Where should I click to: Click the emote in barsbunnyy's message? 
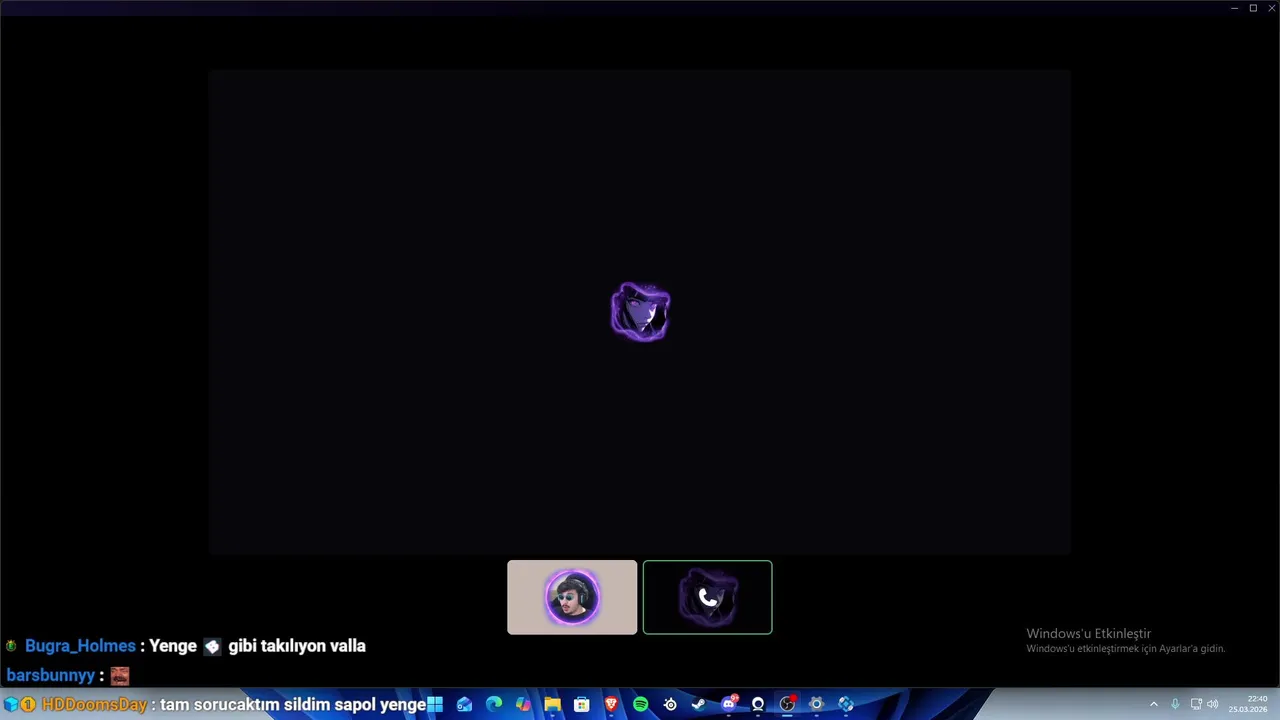coord(120,676)
